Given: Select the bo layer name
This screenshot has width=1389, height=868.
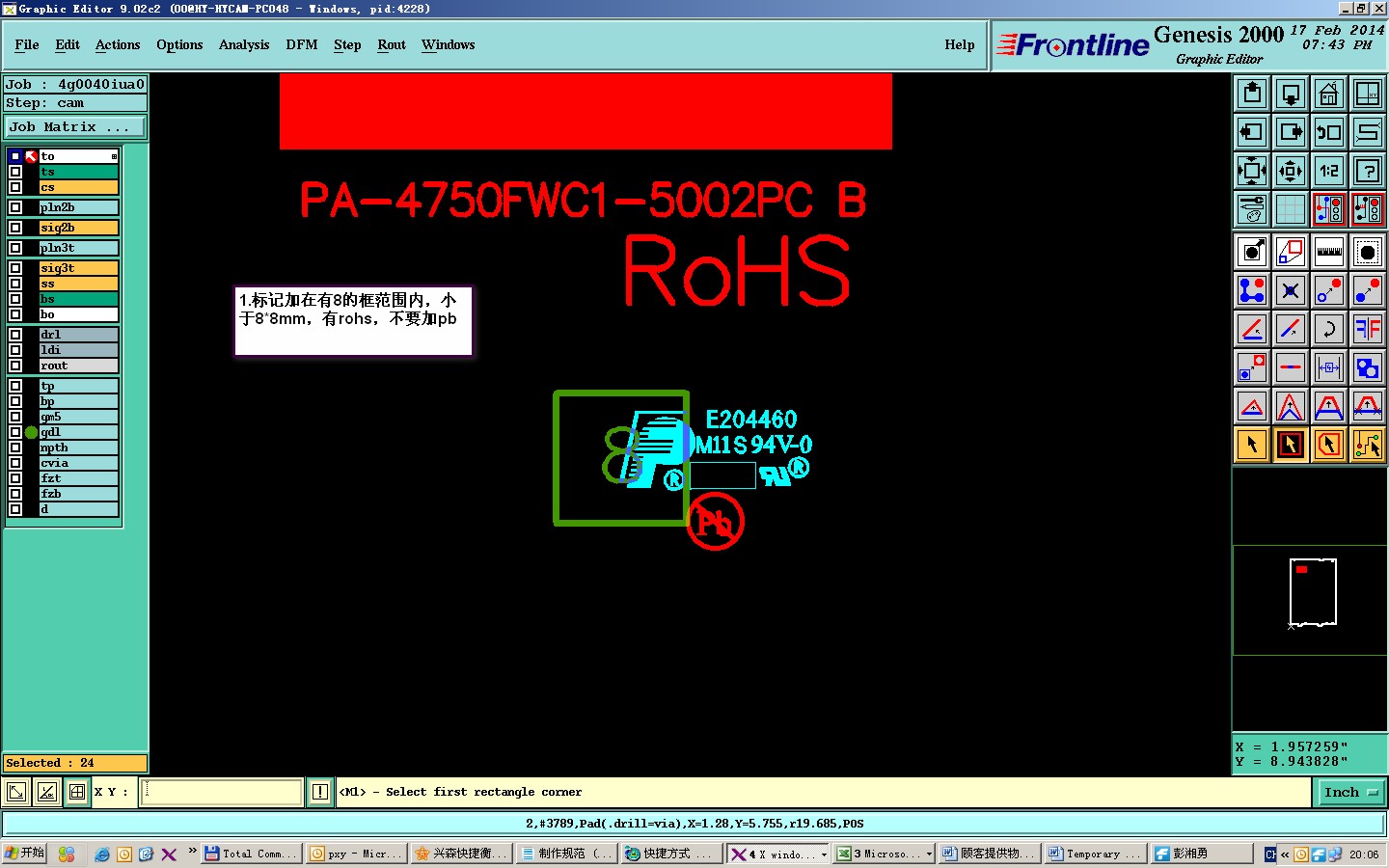Looking at the screenshot, I should [x=78, y=314].
